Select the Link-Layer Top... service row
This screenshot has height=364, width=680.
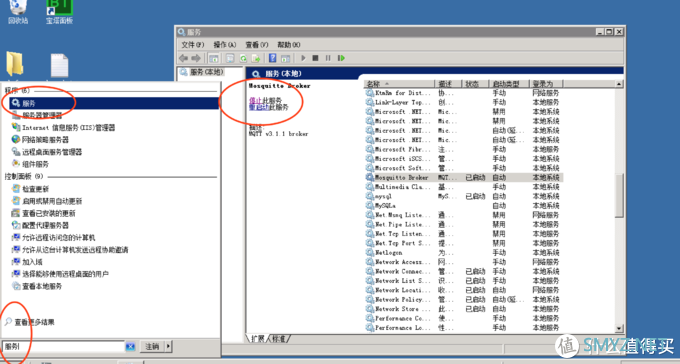(x=464, y=102)
